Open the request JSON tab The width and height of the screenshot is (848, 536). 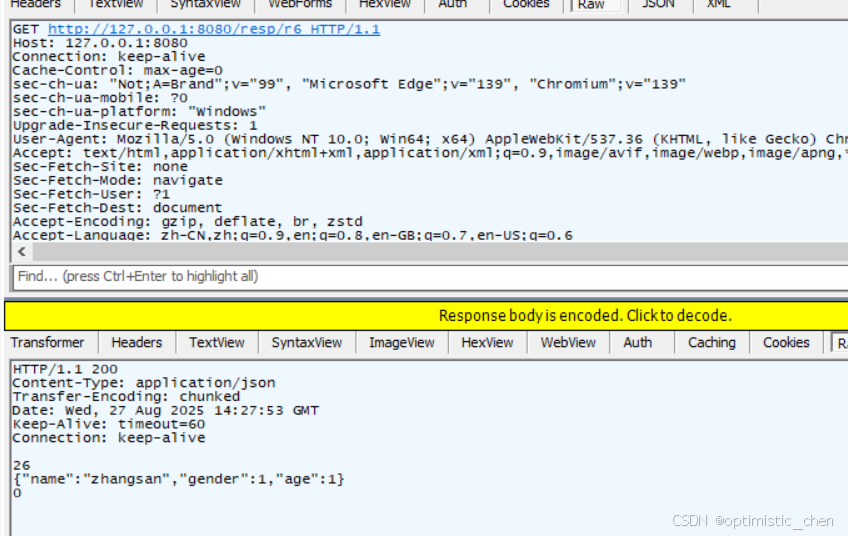[x=658, y=4]
